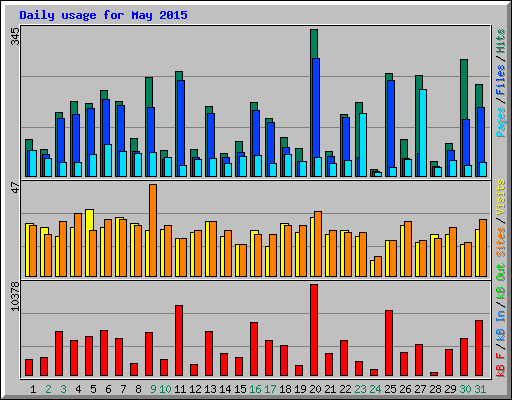
Task: Click the cyan Pages bar for day 23
Action: [x=363, y=145]
